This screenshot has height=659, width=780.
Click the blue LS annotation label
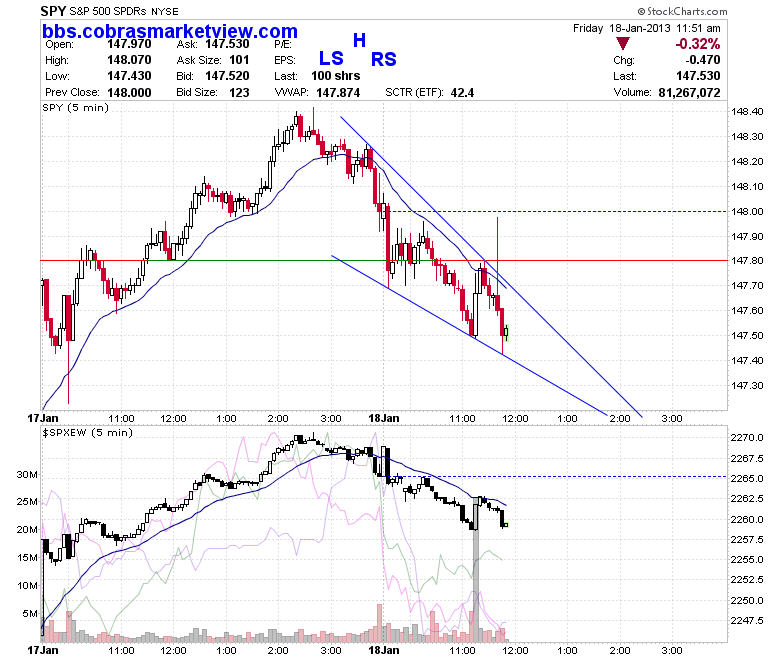click(x=331, y=59)
